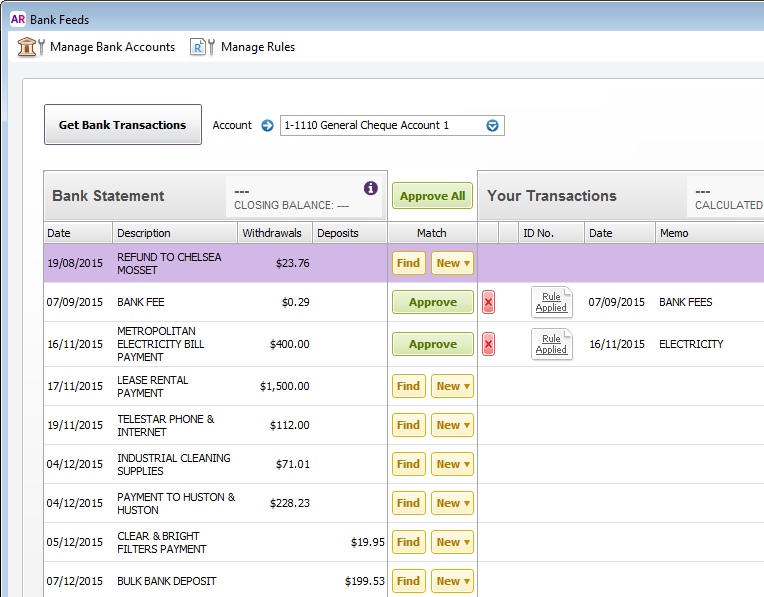Click the Match column header
The width and height of the screenshot is (764, 597).
[x=432, y=233]
